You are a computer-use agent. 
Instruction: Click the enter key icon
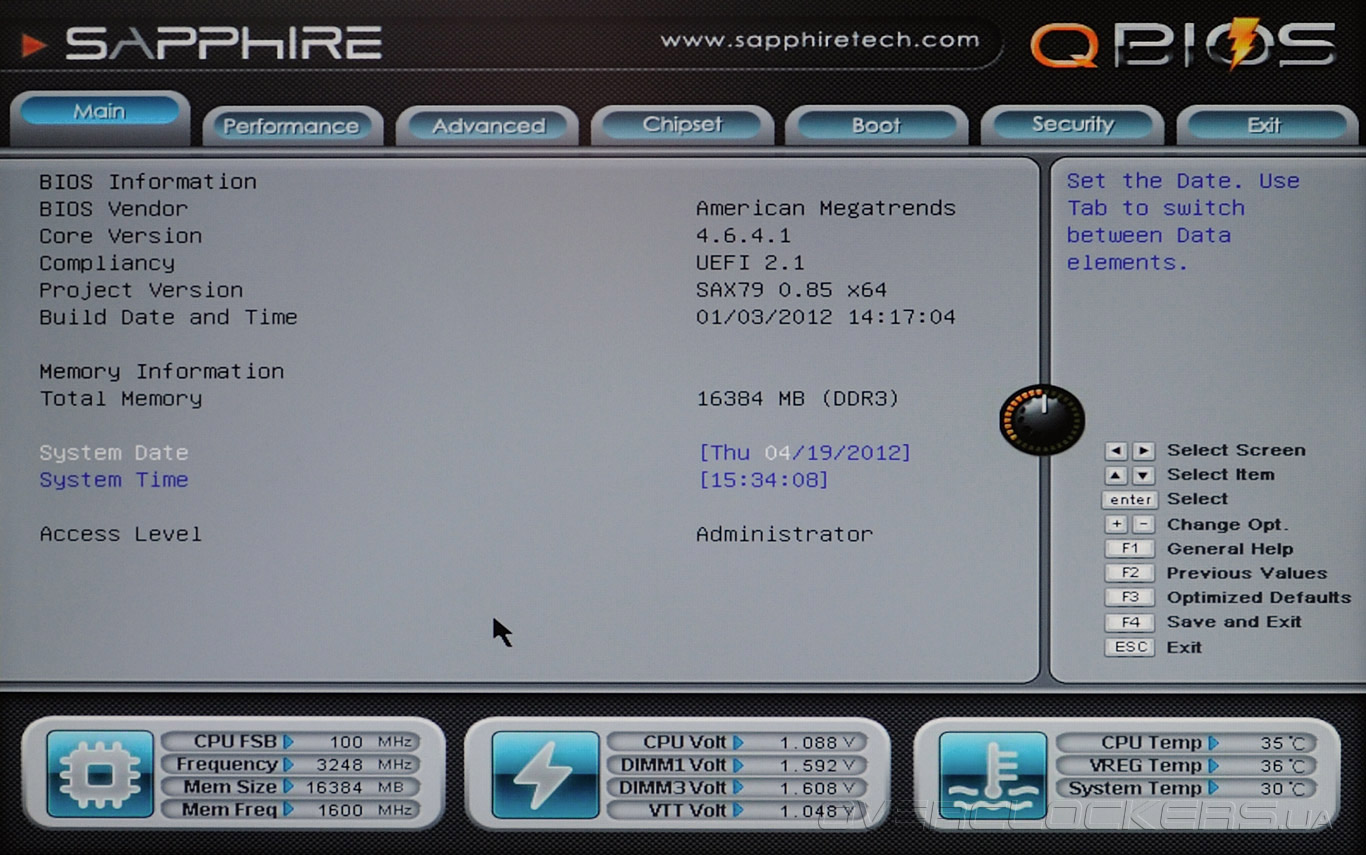[1130, 500]
